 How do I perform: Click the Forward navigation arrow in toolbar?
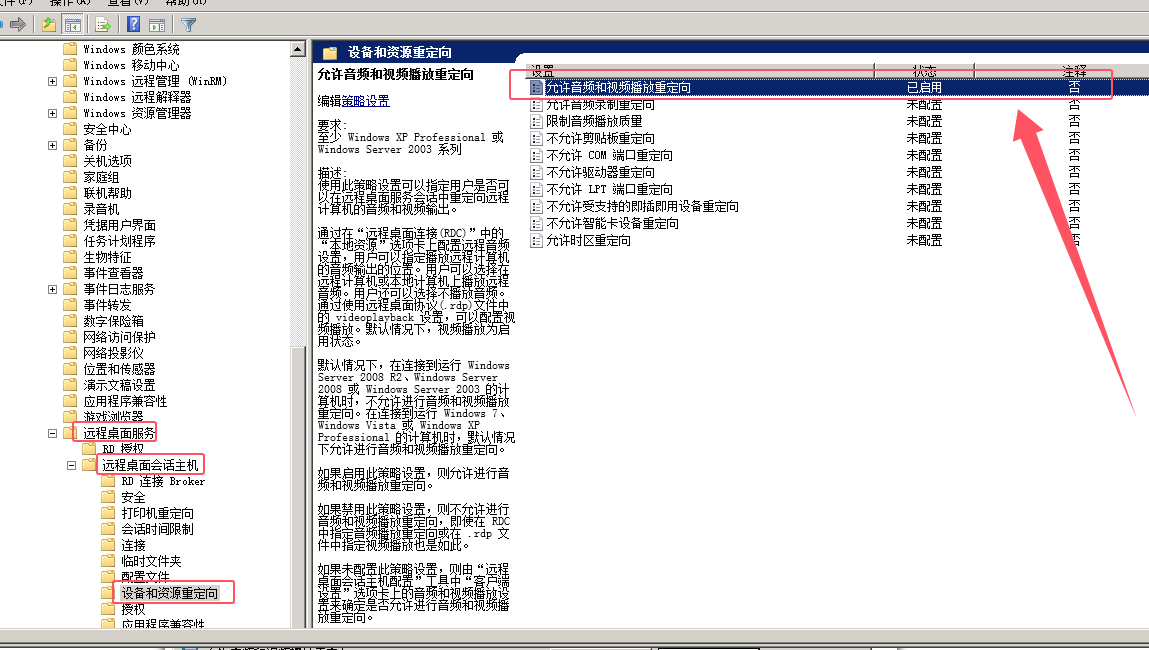click(17, 24)
